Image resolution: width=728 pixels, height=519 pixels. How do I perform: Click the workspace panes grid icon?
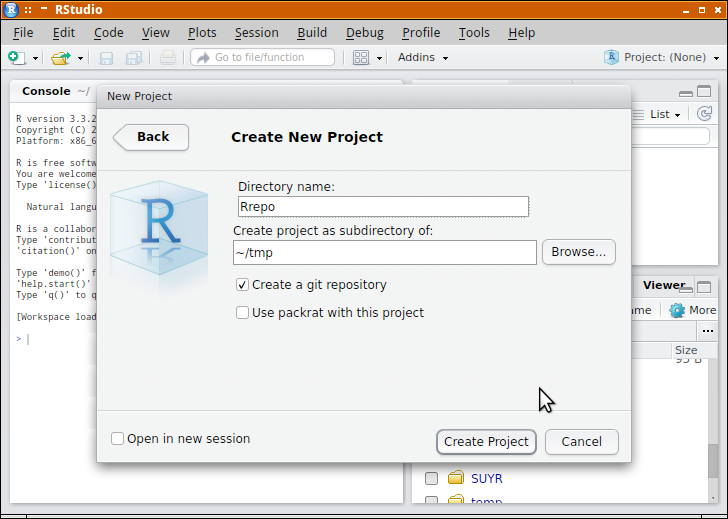[361, 58]
